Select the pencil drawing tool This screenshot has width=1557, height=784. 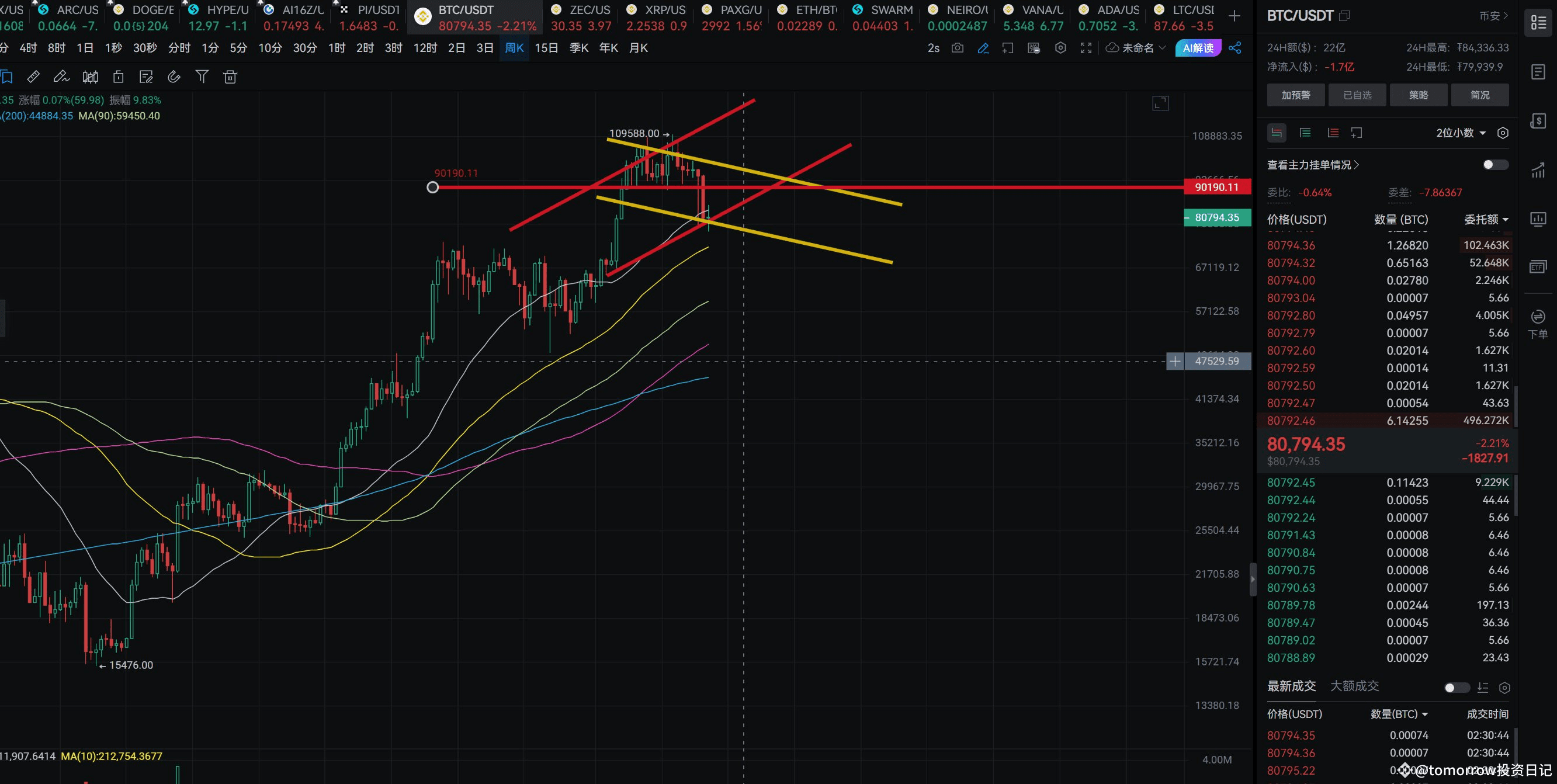pyautogui.click(x=61, y=76)
